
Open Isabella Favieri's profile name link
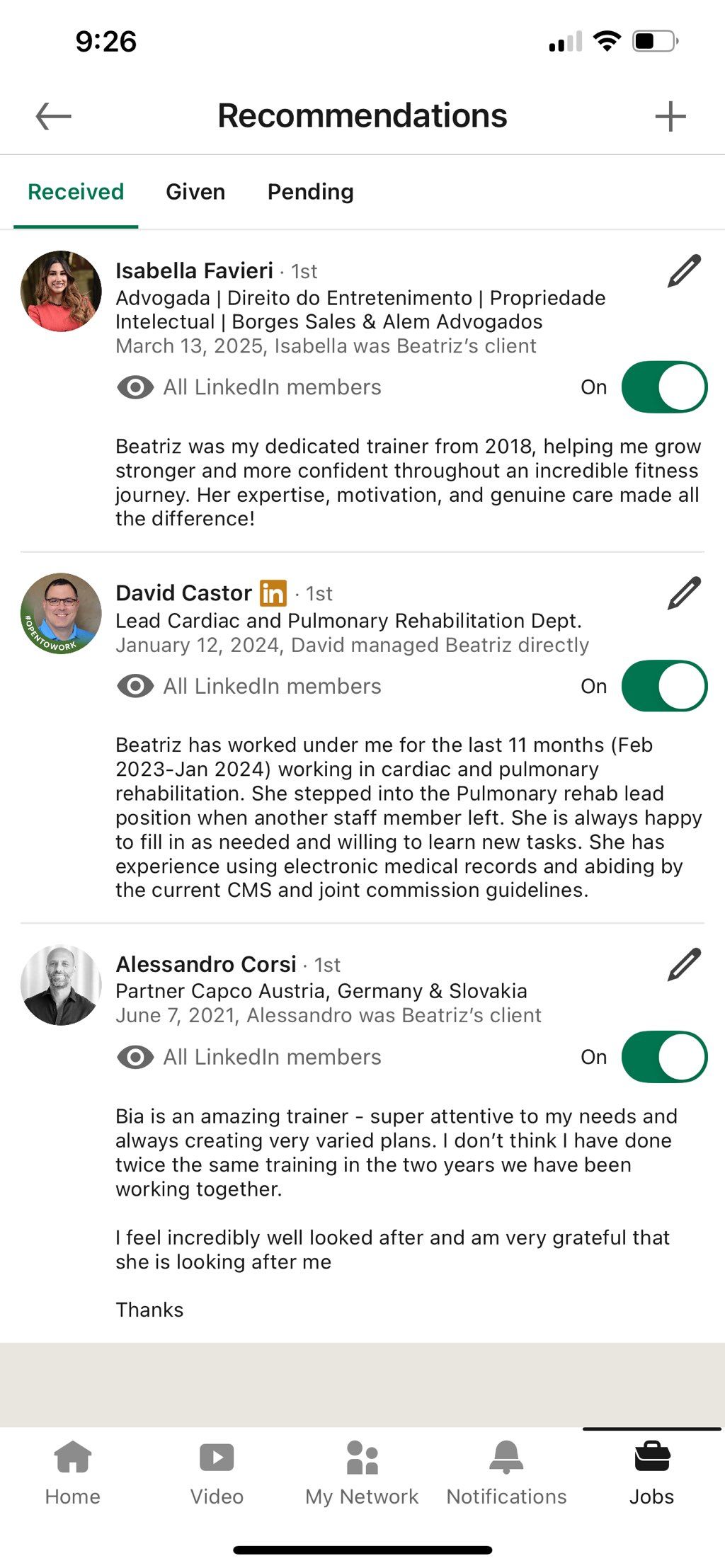pyautogui.click(x=194, y=270)
